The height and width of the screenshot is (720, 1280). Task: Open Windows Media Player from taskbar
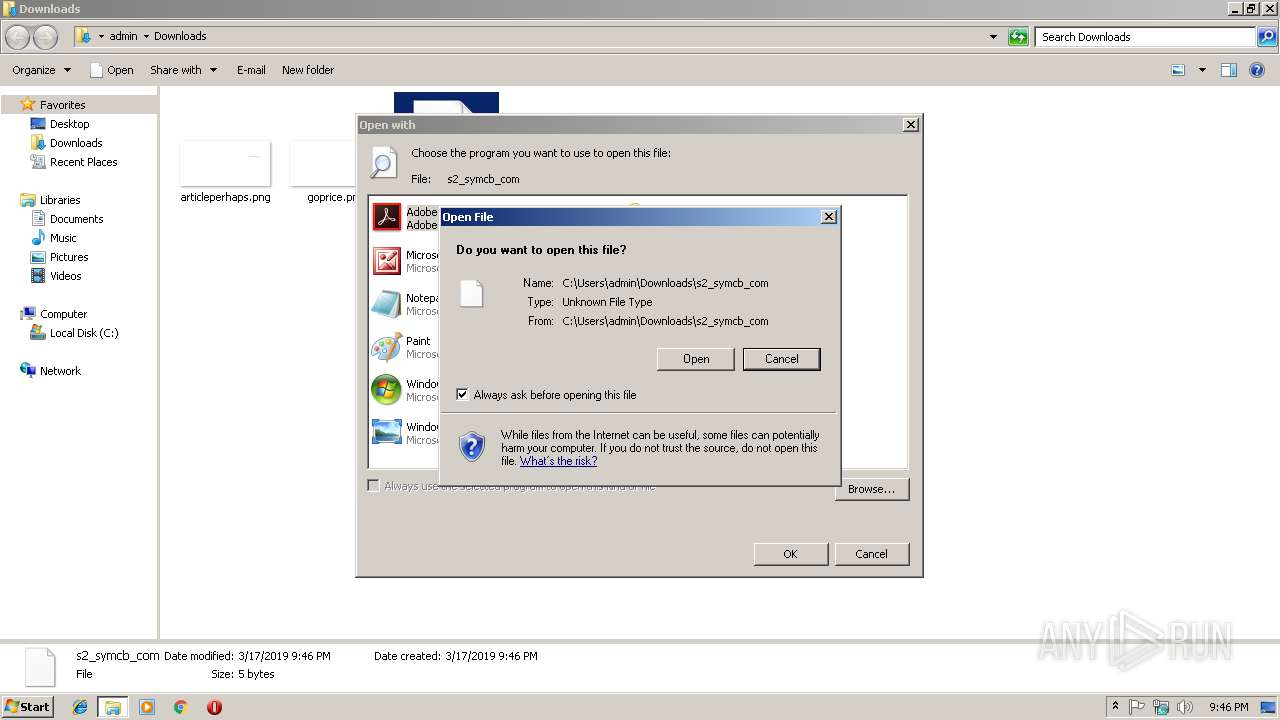(x=147, y=707)
